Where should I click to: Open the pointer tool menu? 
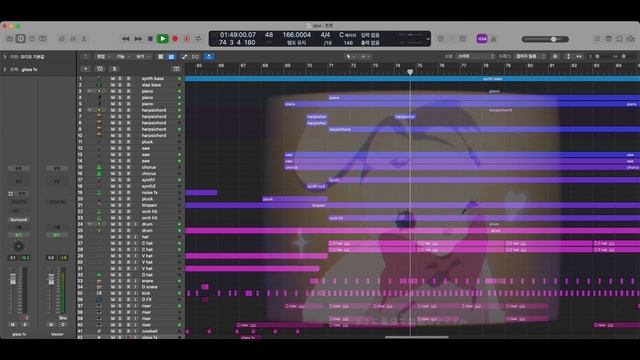[x=350, y=57]
